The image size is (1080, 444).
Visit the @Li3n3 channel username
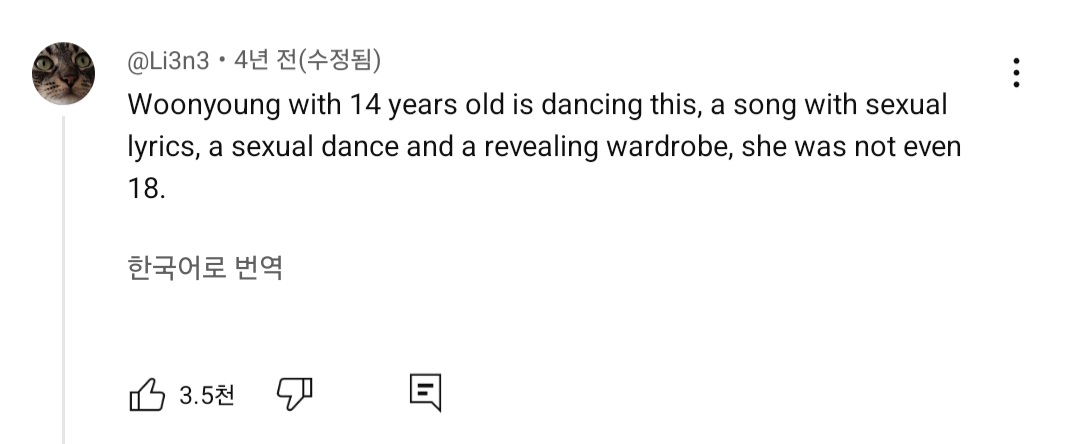pyautogui.click(x=168, y=61)
